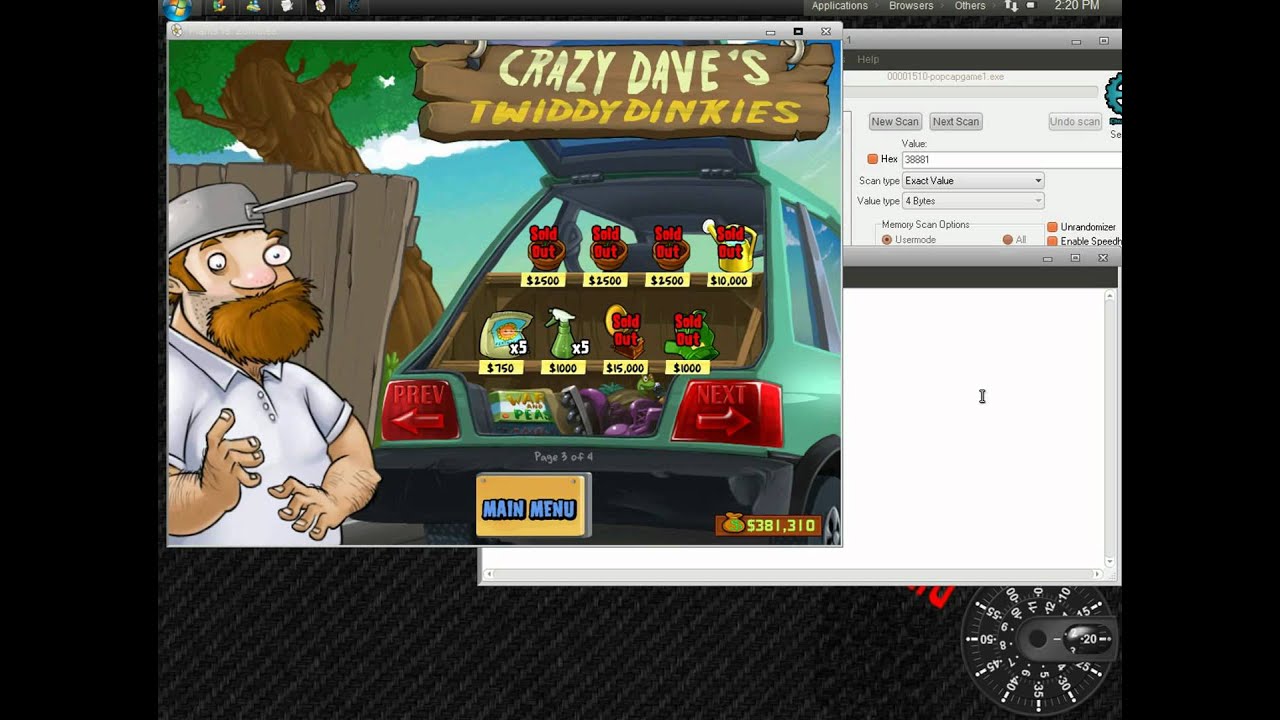Screen dimensions: 1280x720
Task: Click the vertical scrollbar up arrow
Action: coord(1109,297)
